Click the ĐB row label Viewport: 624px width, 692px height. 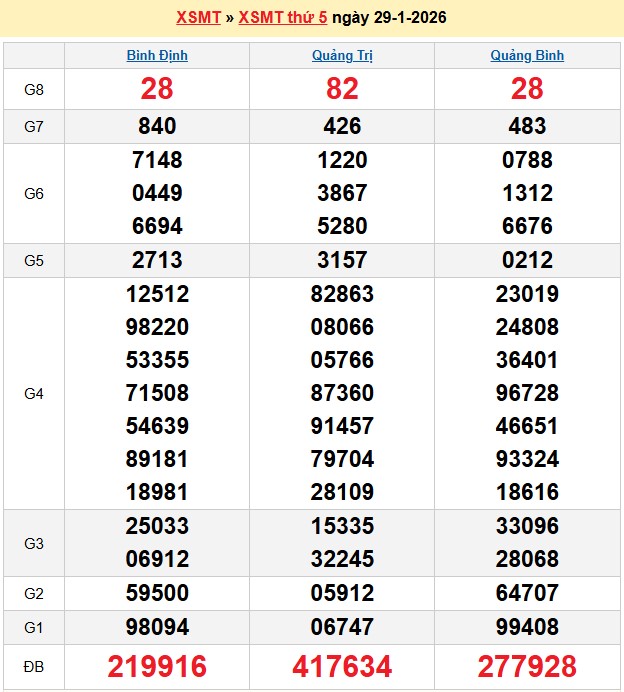pos(34,665)
